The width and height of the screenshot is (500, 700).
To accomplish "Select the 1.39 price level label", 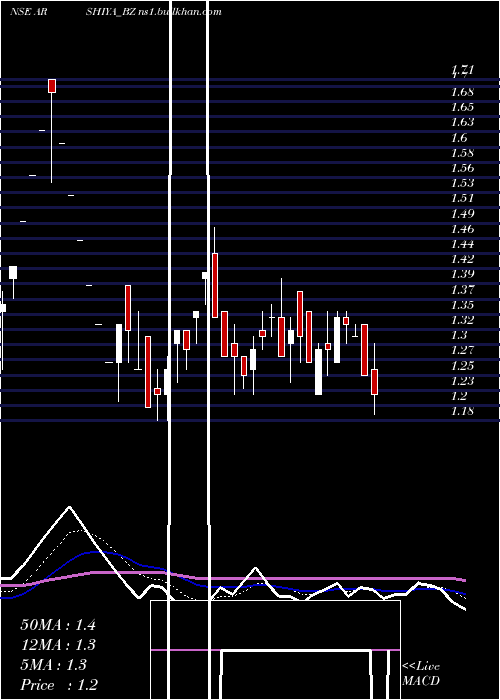I will [x=462, y=274].
